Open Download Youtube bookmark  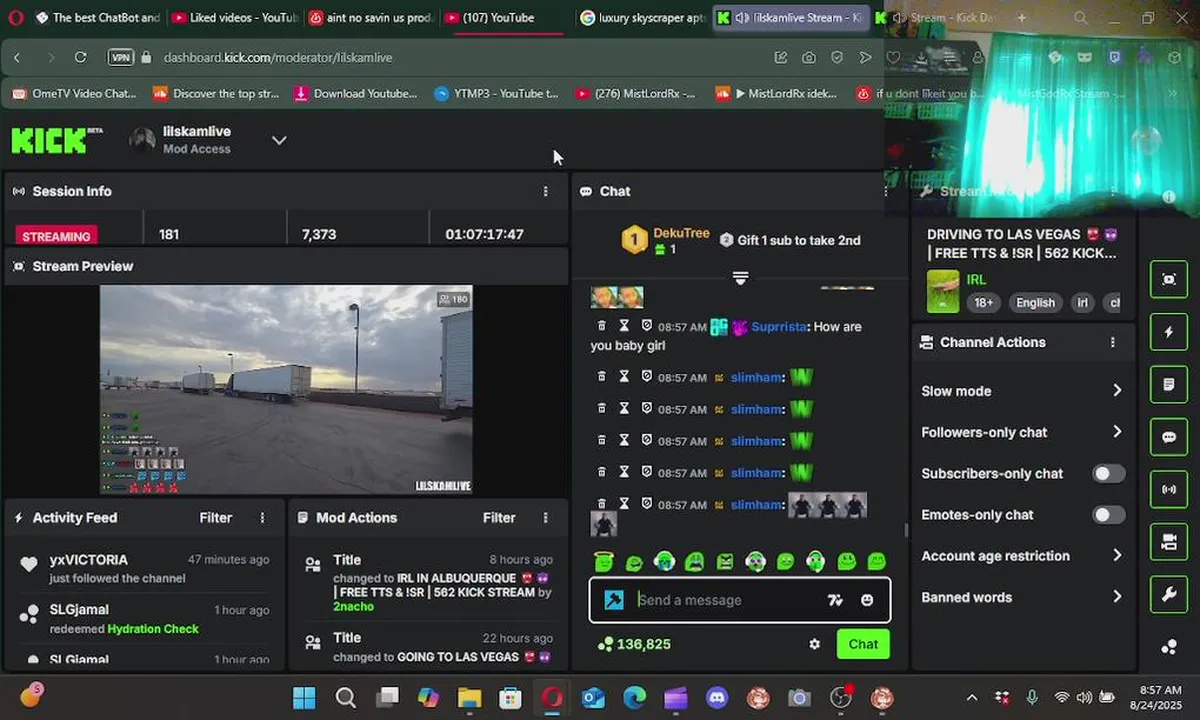(356, 93)
